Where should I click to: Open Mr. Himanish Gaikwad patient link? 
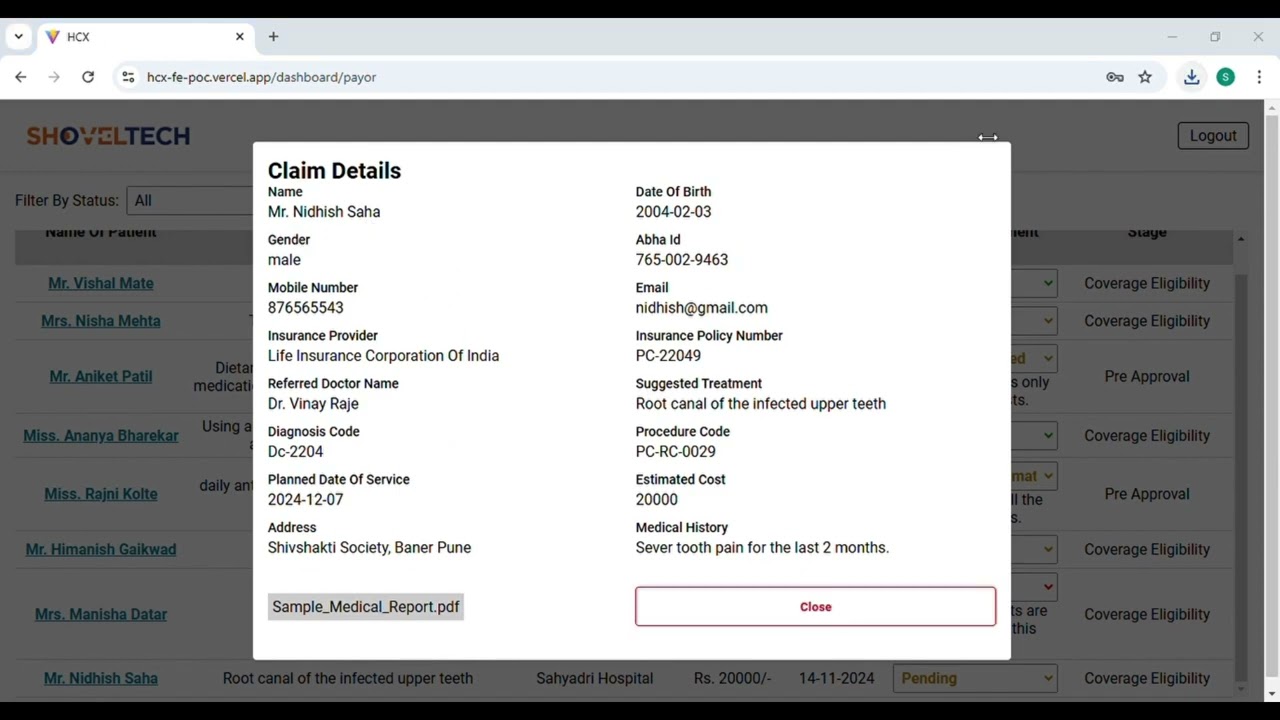[x=101, y=549]
